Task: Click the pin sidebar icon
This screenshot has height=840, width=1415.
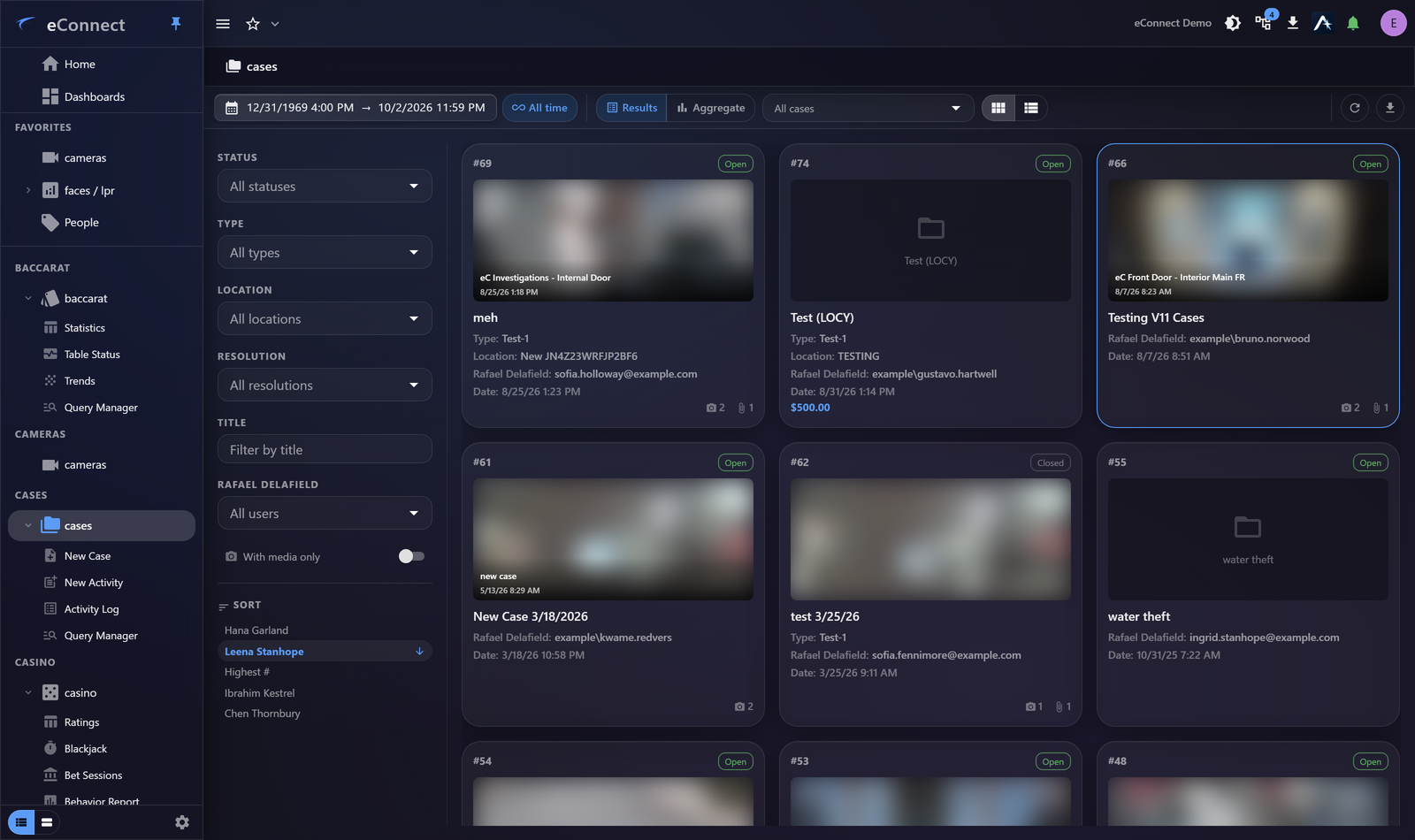Action: (176, 24)
